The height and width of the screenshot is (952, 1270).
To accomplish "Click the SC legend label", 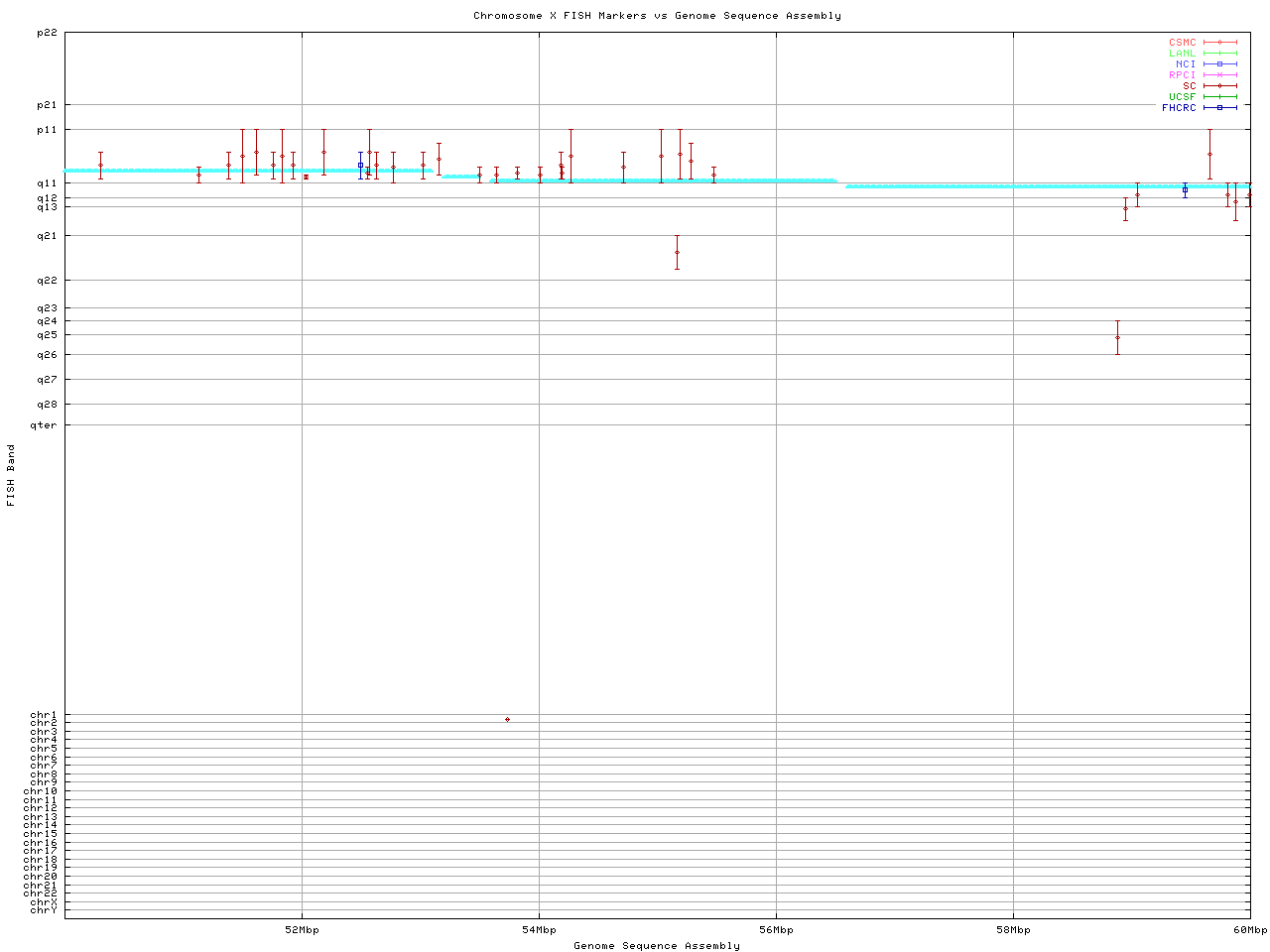I will coord(1189,85).
